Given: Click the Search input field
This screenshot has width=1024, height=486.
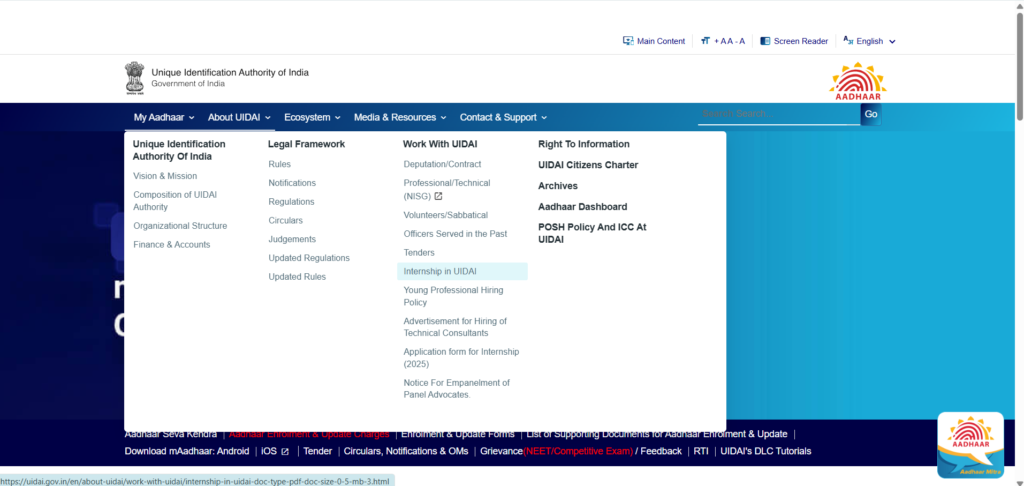Looking at the screenshot, I should tap(779, 114).
